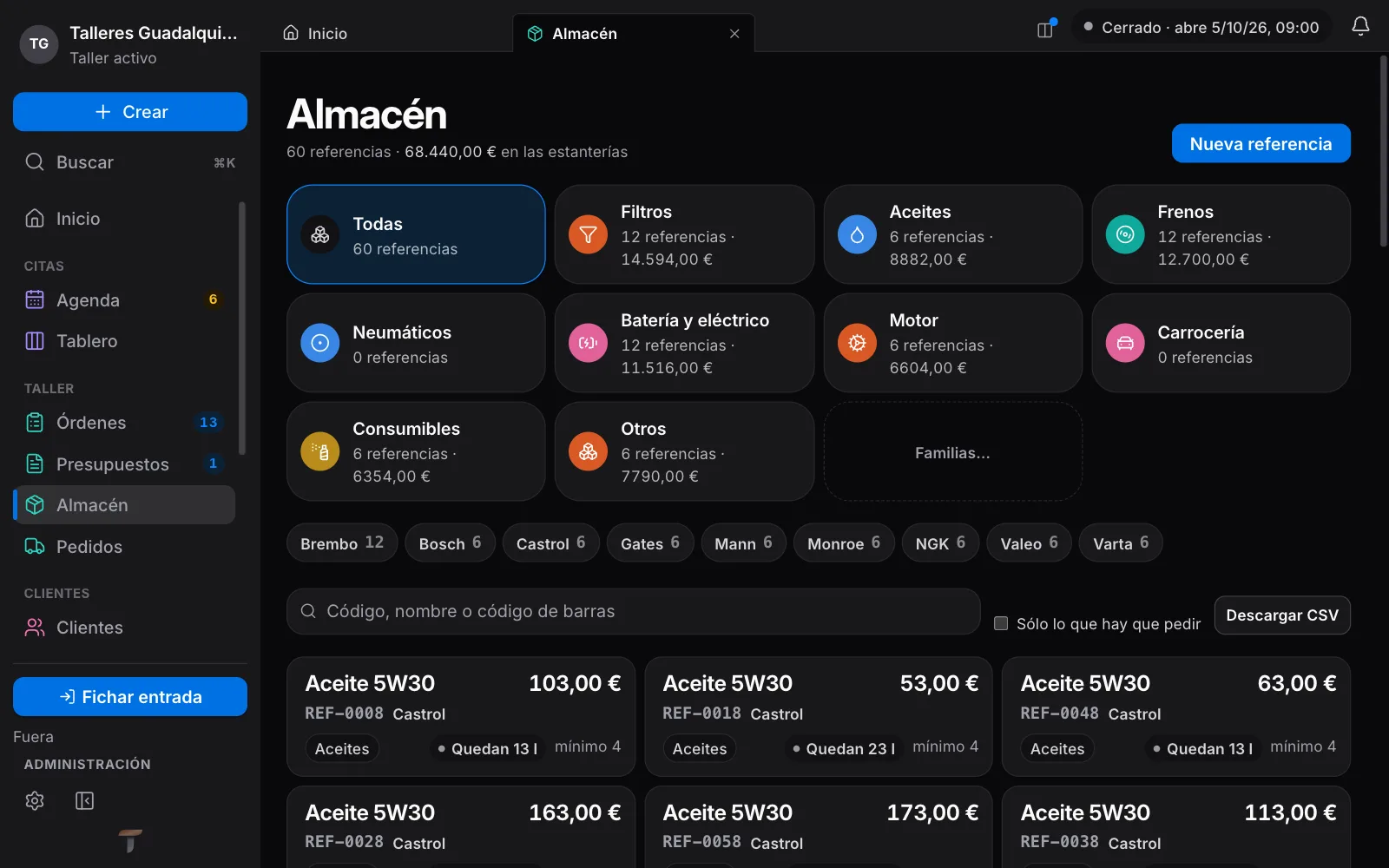Screen dimensions: 1389x868
Task: Click the Neumáticos tire icon
Action: [320, 343]
